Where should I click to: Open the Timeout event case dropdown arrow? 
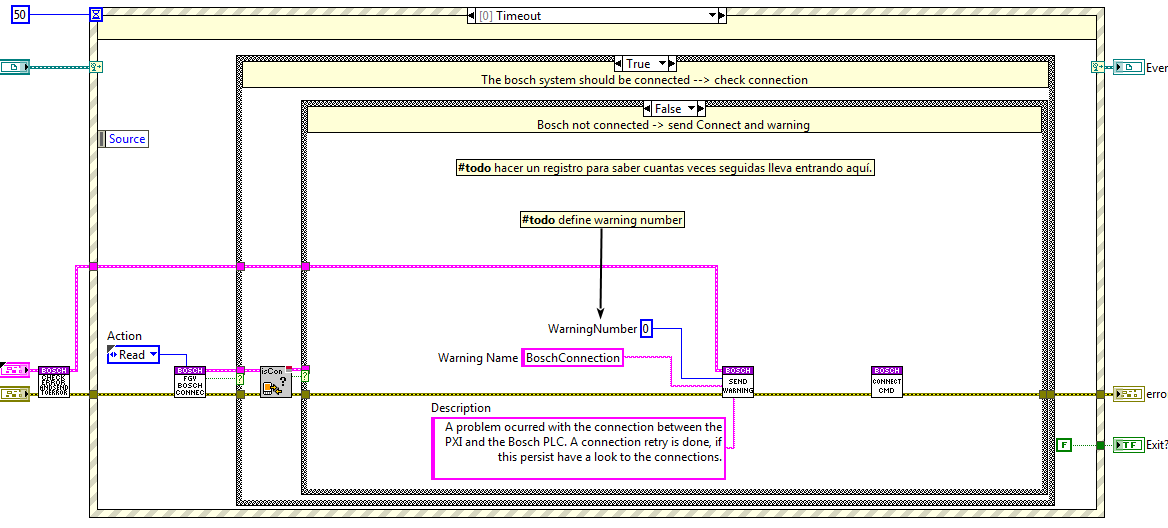pos(711,16)
